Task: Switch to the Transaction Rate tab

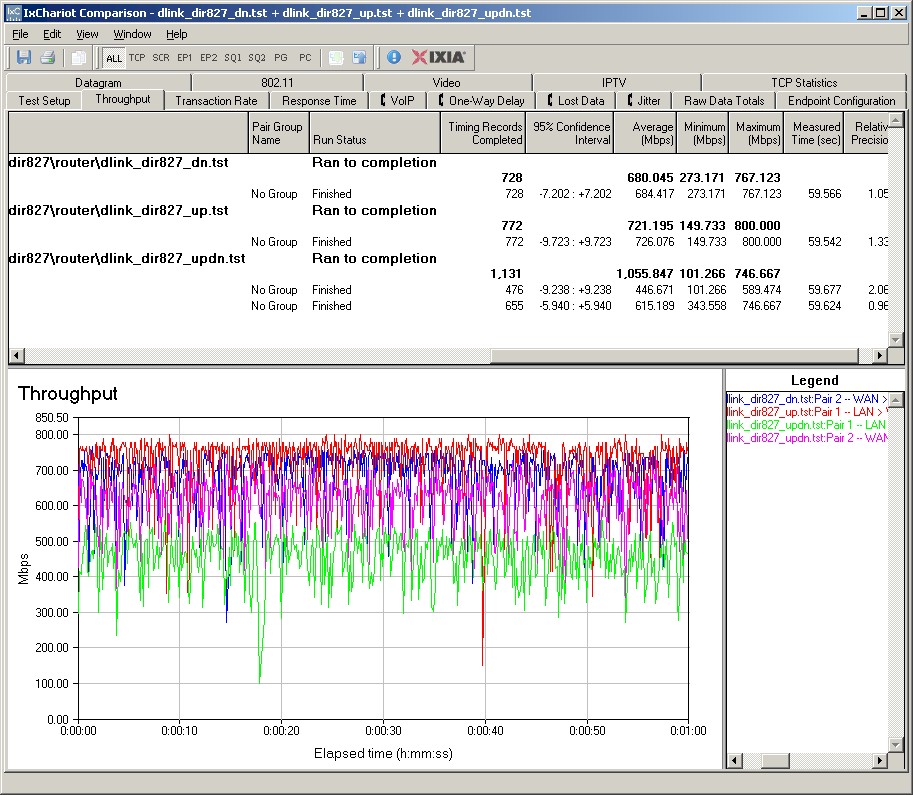Action: [x=216, y=101]
